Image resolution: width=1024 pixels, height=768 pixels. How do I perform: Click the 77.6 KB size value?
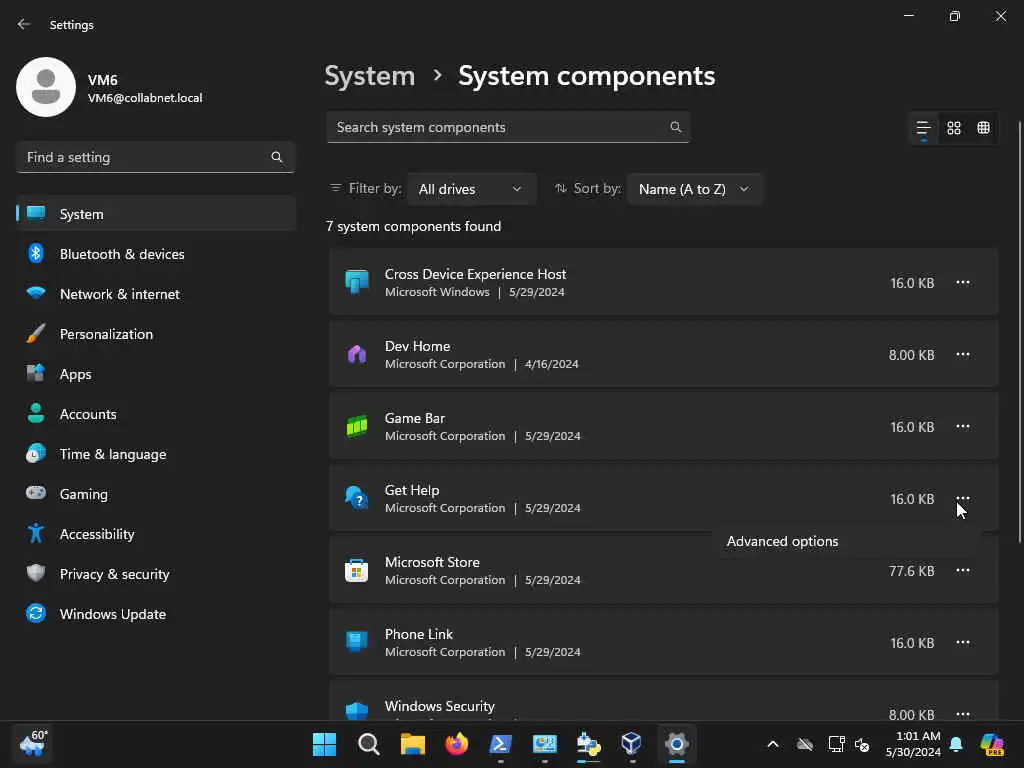[x=911, y=571]
